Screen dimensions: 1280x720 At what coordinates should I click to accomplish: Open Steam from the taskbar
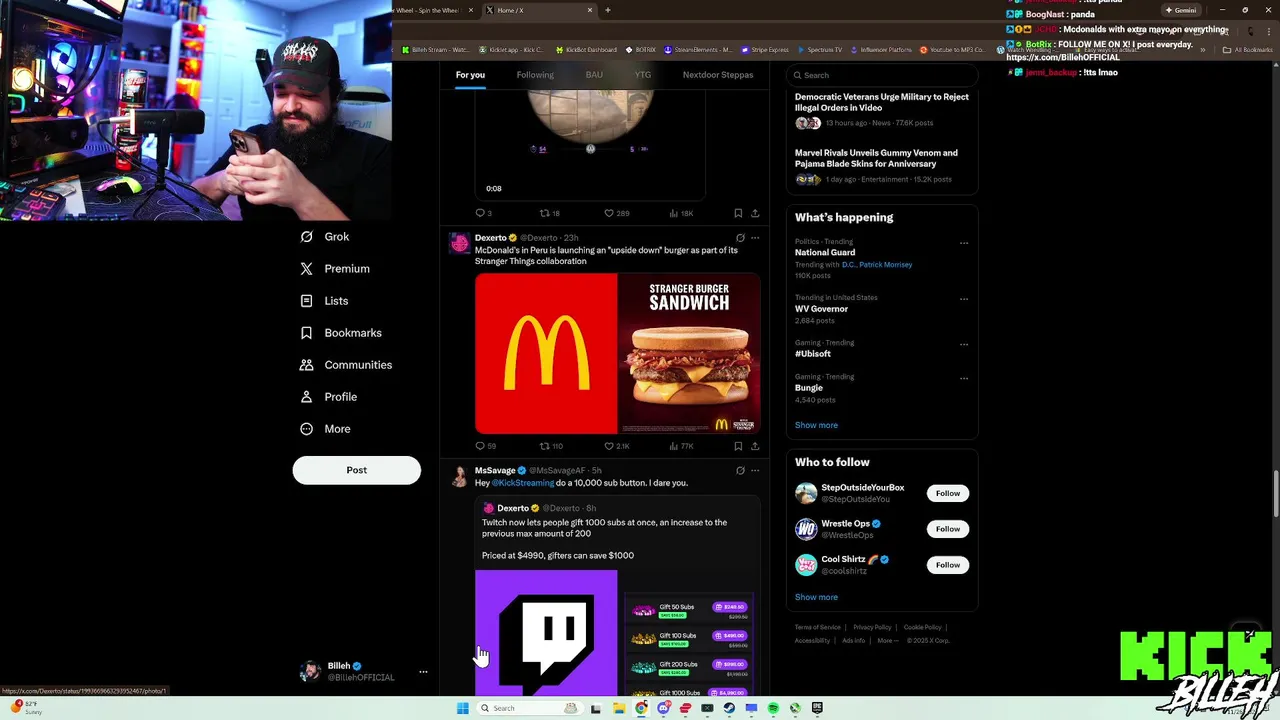tap(729, 708)
